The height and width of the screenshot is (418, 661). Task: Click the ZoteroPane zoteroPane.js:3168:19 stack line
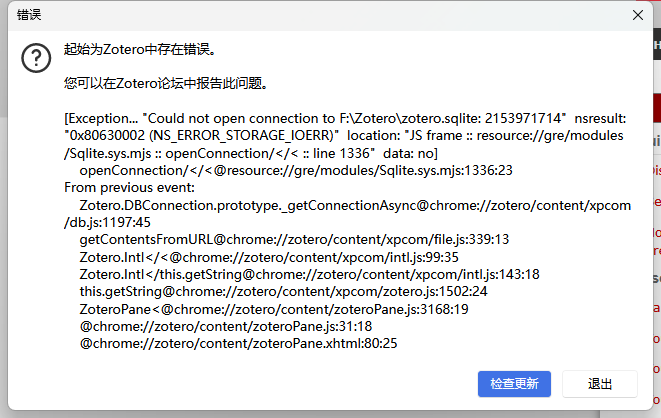tap(274, 309)
